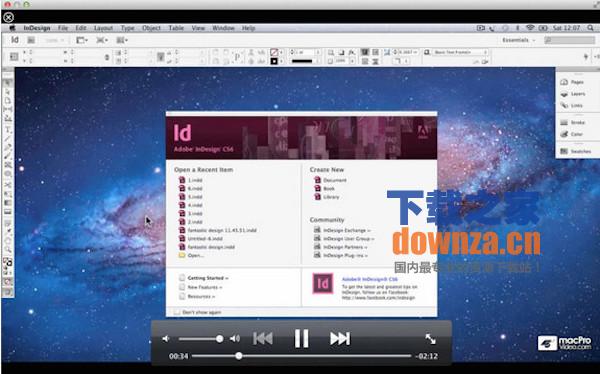The image size is (600, 374).
Task: Click the Open... recent item link
Action: coord(191,255)
